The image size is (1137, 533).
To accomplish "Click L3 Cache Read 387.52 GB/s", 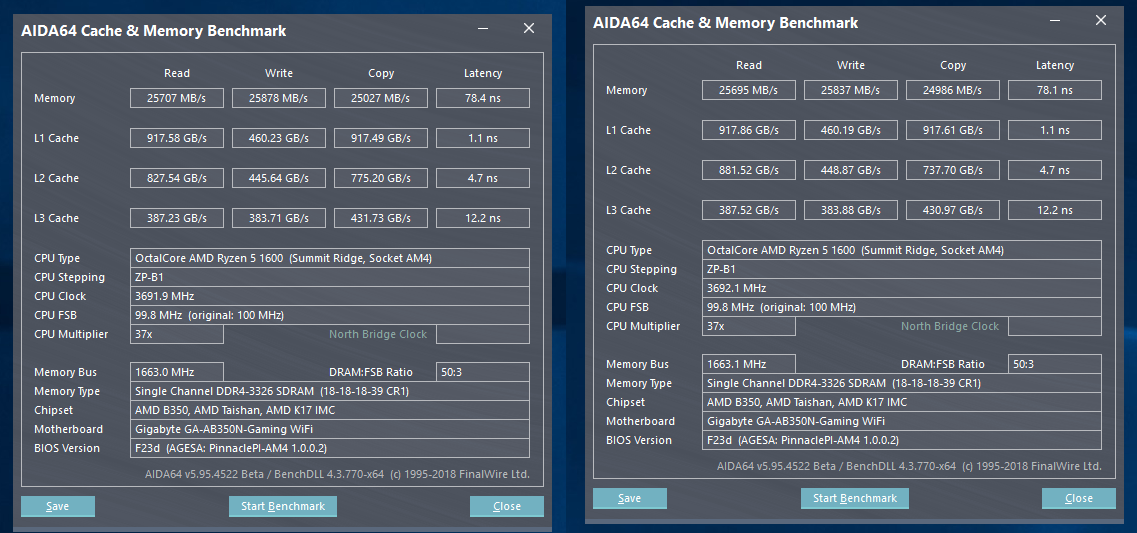I will point(749,210).
